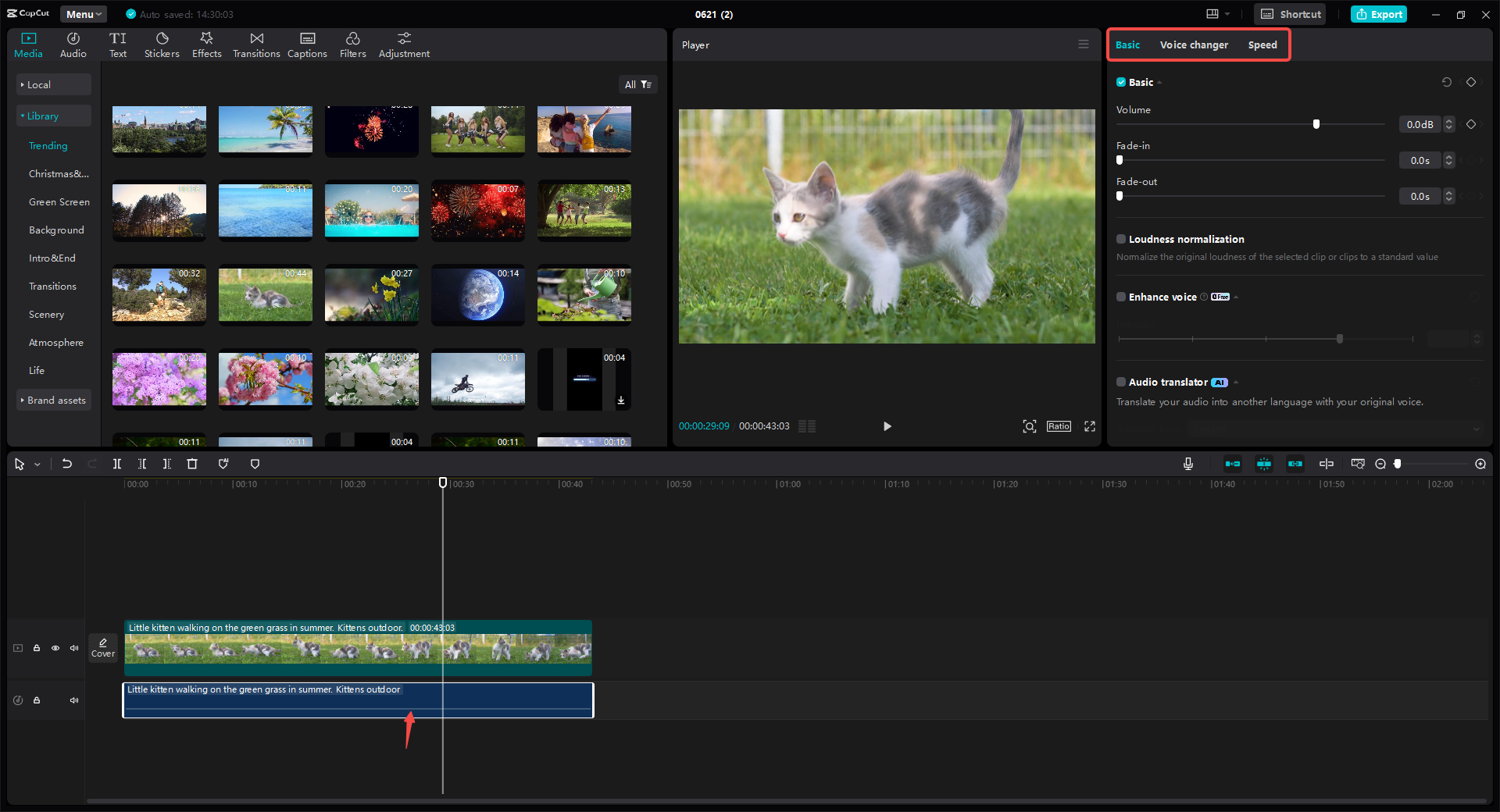Enable Loudness normalization checkbox
The width and height of the screenshot is (1500, 812).
tap(1121, 239)
